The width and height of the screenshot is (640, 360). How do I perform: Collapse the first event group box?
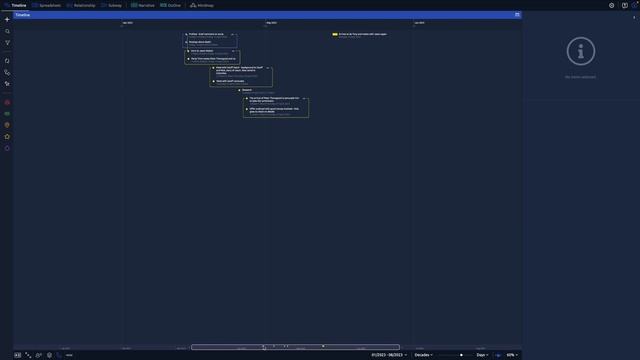pos(233,34)
